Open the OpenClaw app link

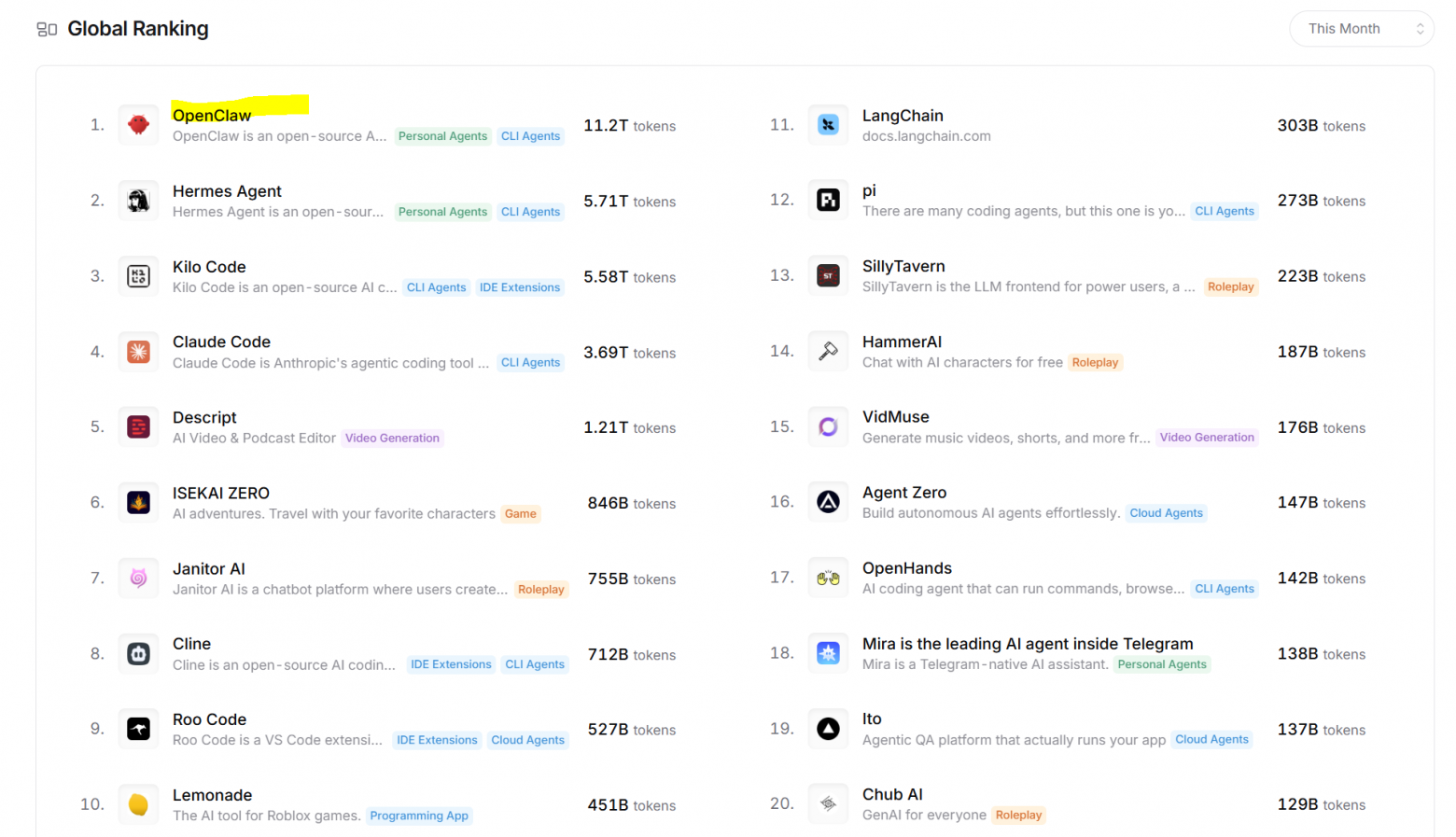[212, 115]
